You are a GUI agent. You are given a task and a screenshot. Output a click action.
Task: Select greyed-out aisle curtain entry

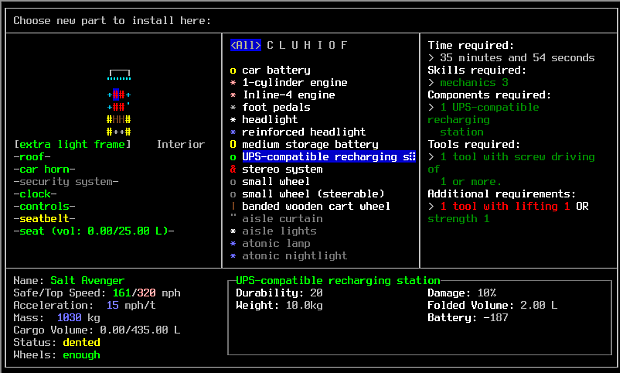point(282,219)
